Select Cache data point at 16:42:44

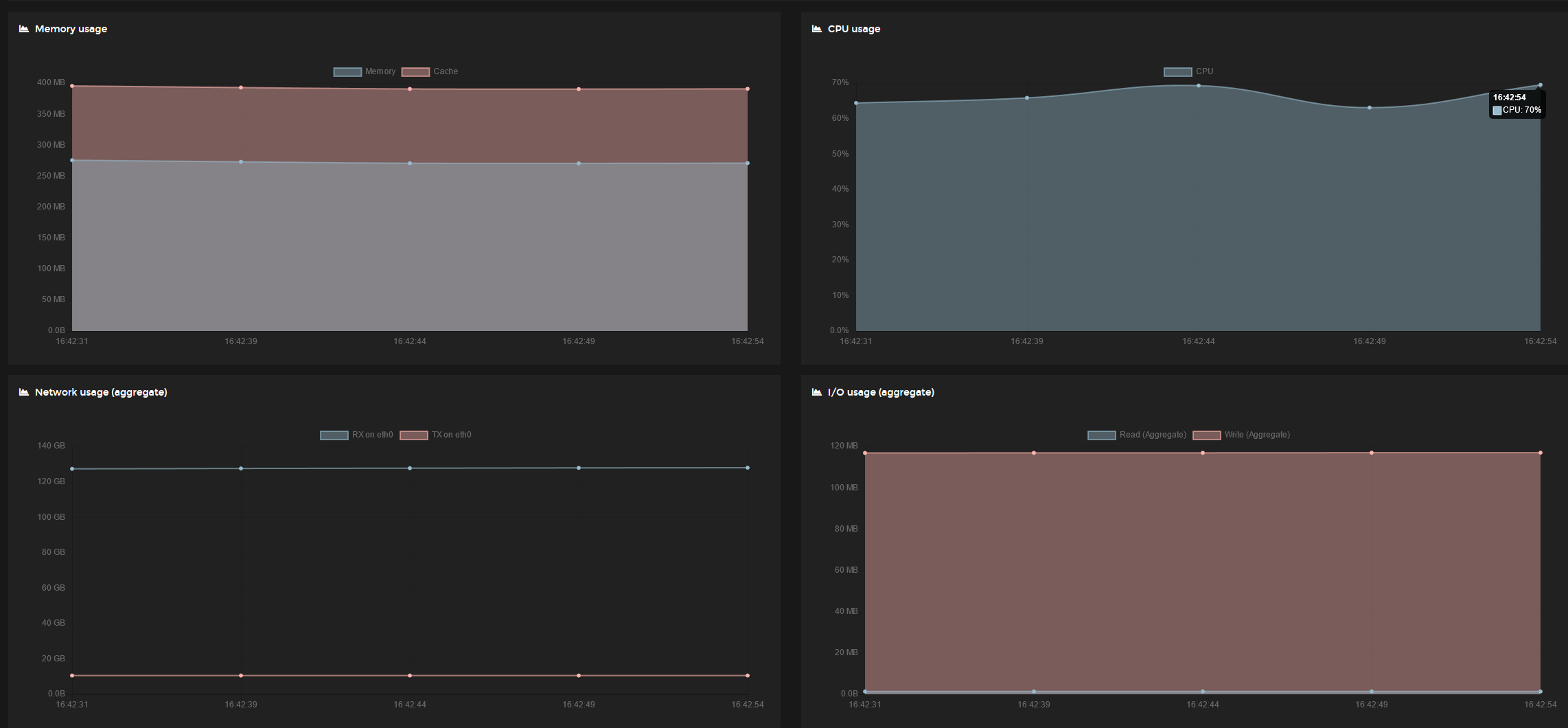[410, 89]
